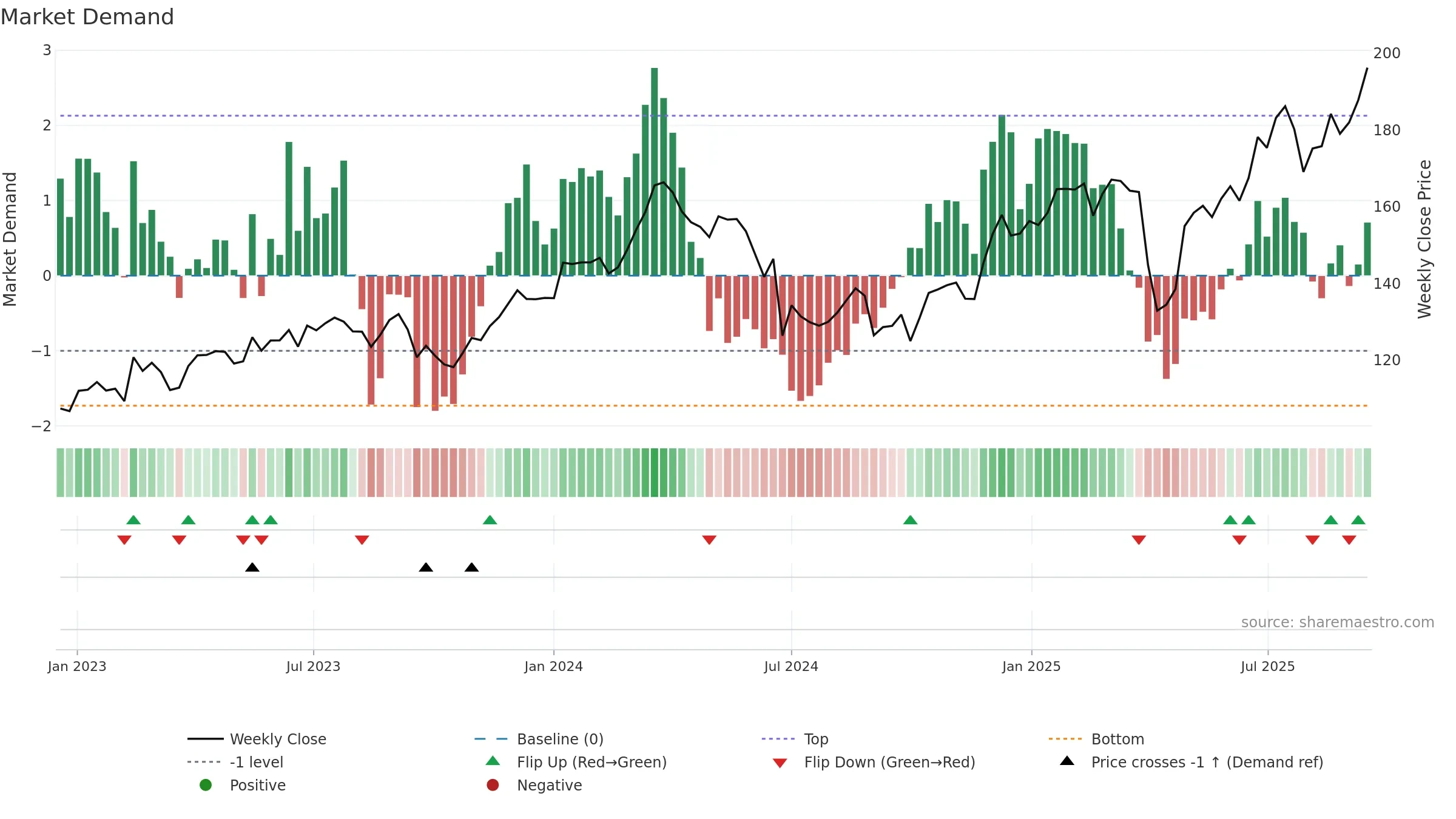Viewport: 1456px width, 819px height.
Task: Click the earliest green flip-up marker in 2023
Action: (133, 520)
